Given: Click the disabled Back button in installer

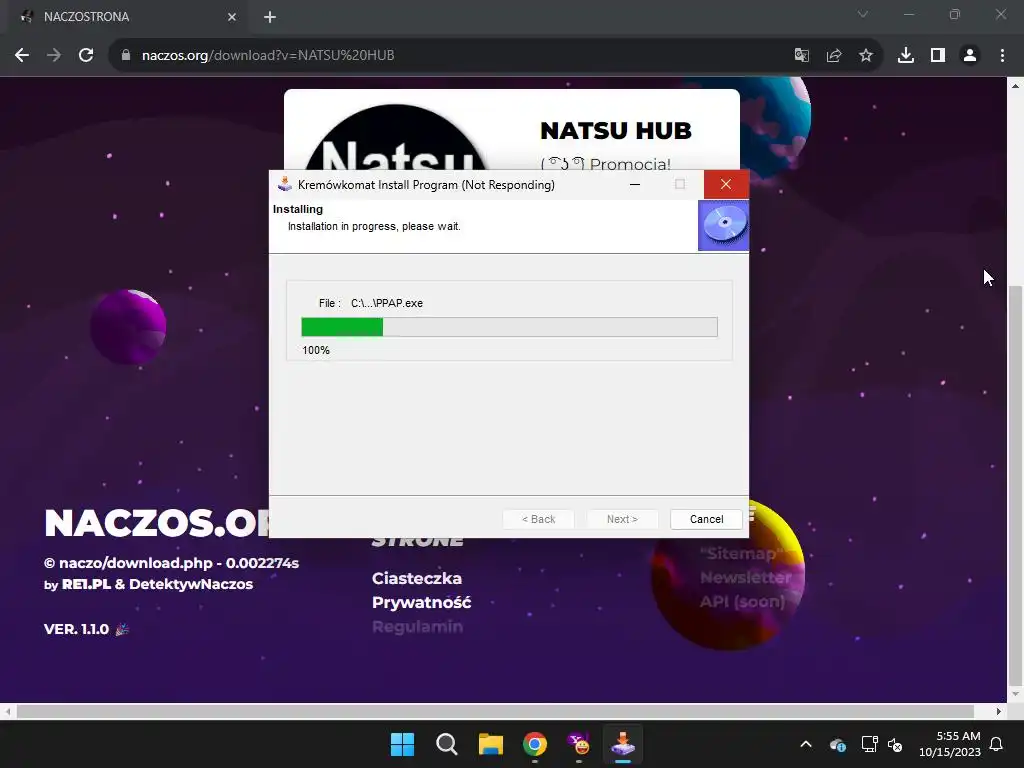Looking at the screenshot, I should pyautogui.click(x=538, y=519).
